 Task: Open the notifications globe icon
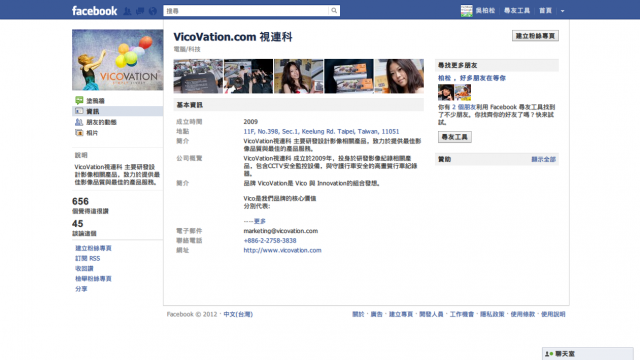pyautogui.click(x=153, y=11)
